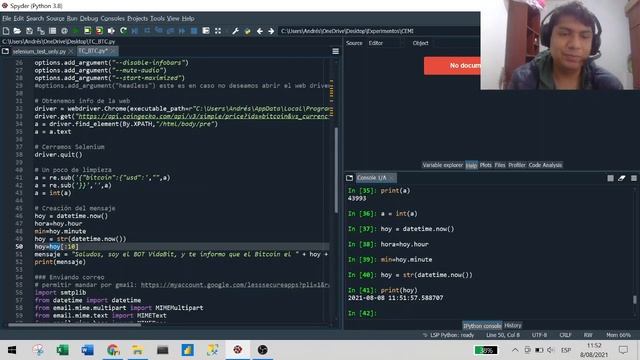Open the Windows Start menu
Image resolution: width=640 pixels, height=360 pixels.
pyautogui.click(x=12, y=350)
